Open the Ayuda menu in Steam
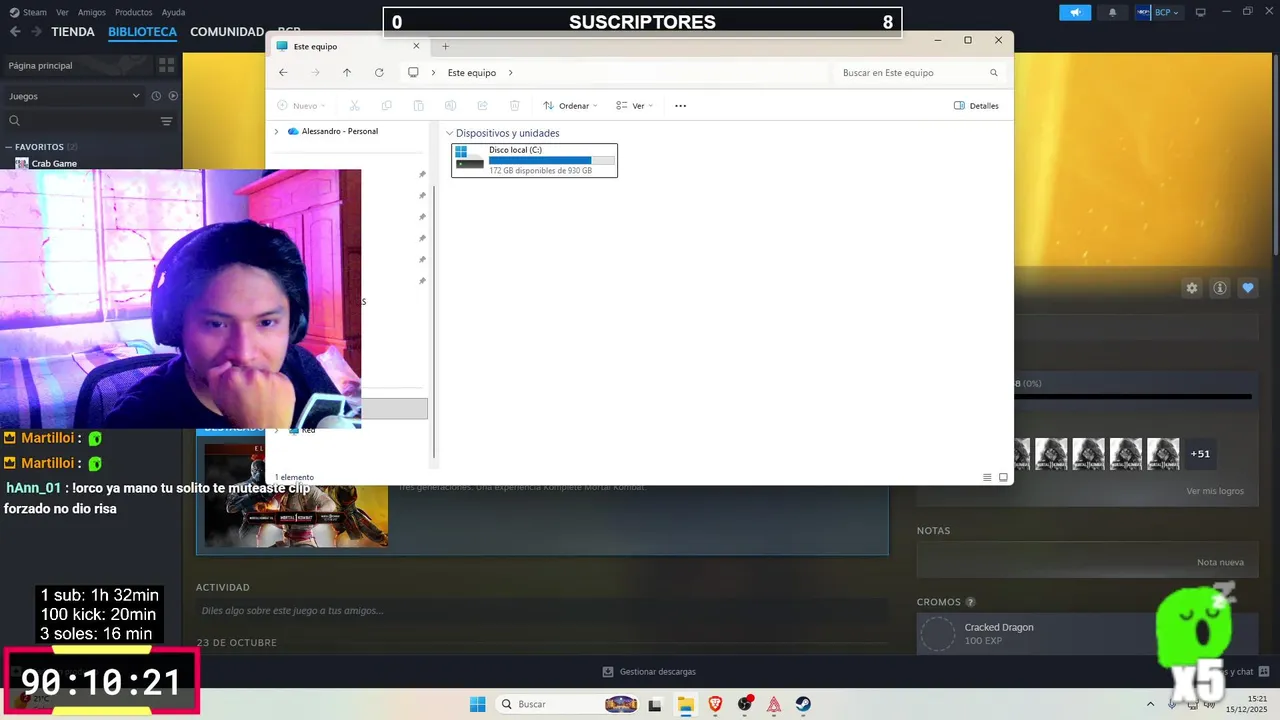The width and height of the screenshot is (1280, 720). coord(174,12)
